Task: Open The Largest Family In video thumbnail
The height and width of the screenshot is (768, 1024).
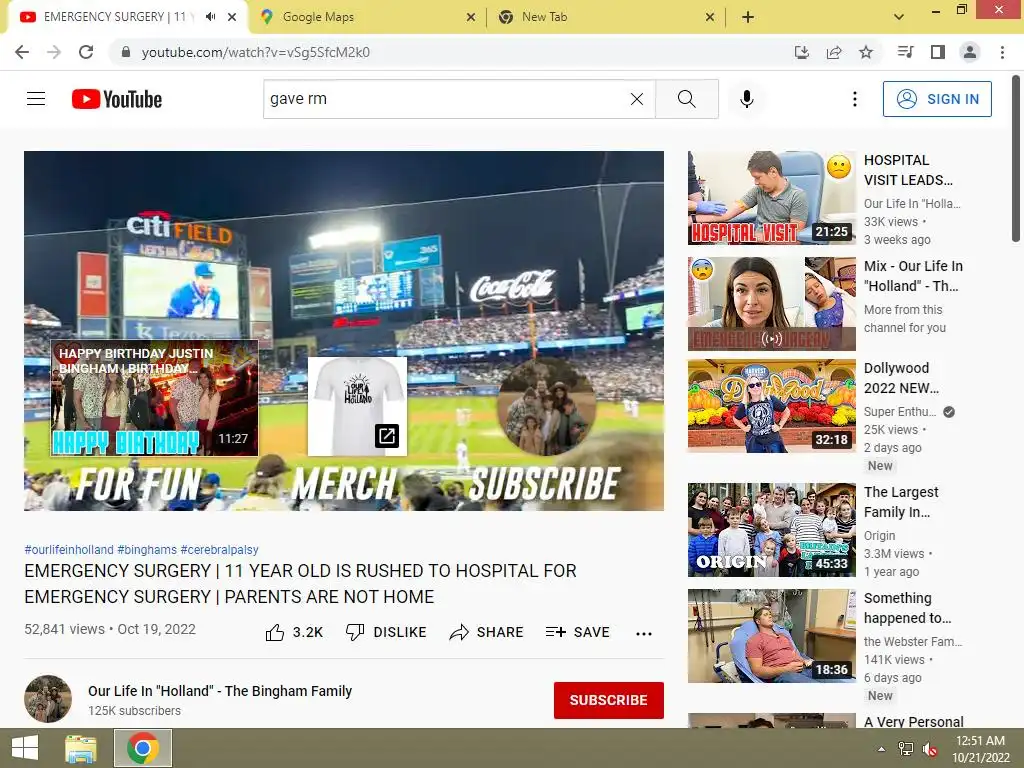Action: click(x=771, y=530)
